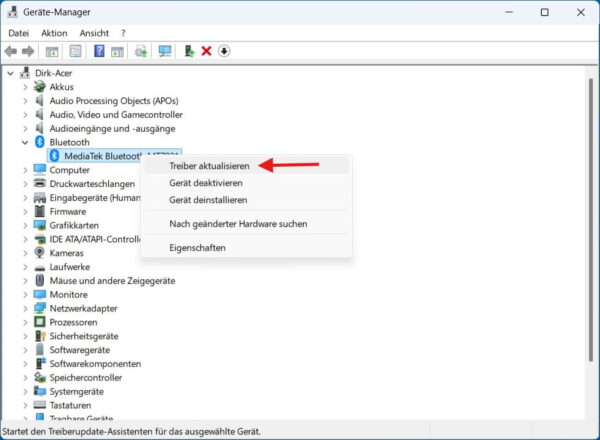Click the scan for hardware changes monitor icon
600x440 pixels.
tap(165, 51)
